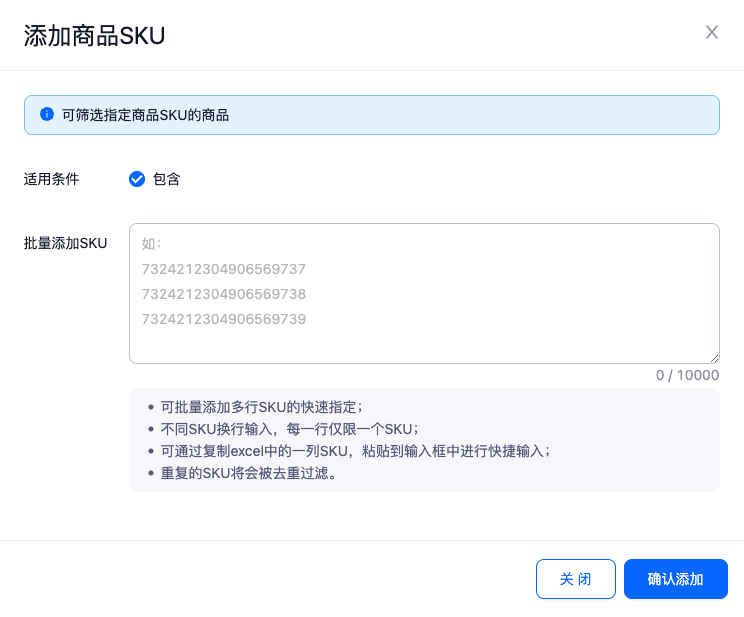Click the 0 / 10000 character counter
744x617 pixels.
pyautogui.click(x=687, y=375)
